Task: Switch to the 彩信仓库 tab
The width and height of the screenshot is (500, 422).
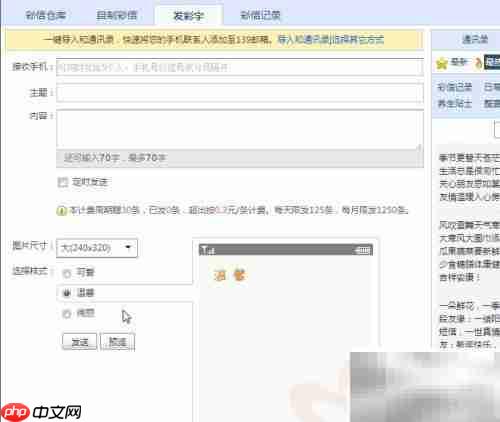Action: tap(46, 15)
